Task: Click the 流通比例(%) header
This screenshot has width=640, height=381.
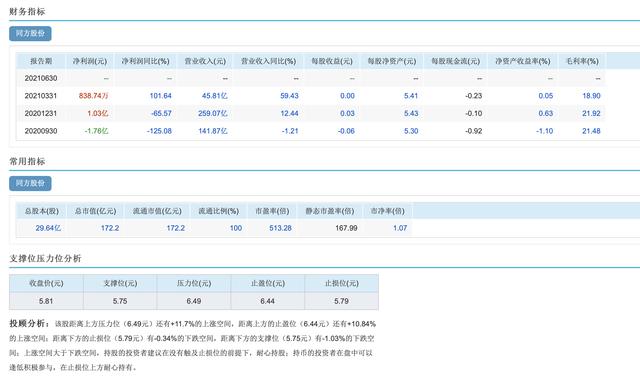Action: tap(218, 211)
